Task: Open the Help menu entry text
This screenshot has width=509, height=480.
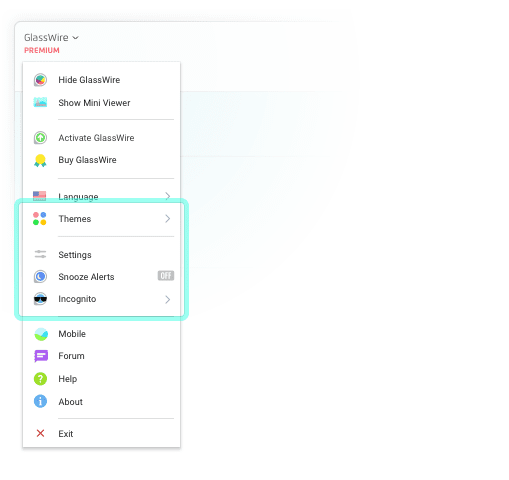Action: point(68,379)
